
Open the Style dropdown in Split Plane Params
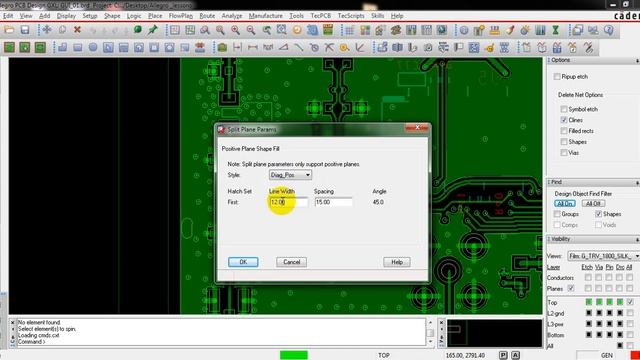tap(290, 175)
